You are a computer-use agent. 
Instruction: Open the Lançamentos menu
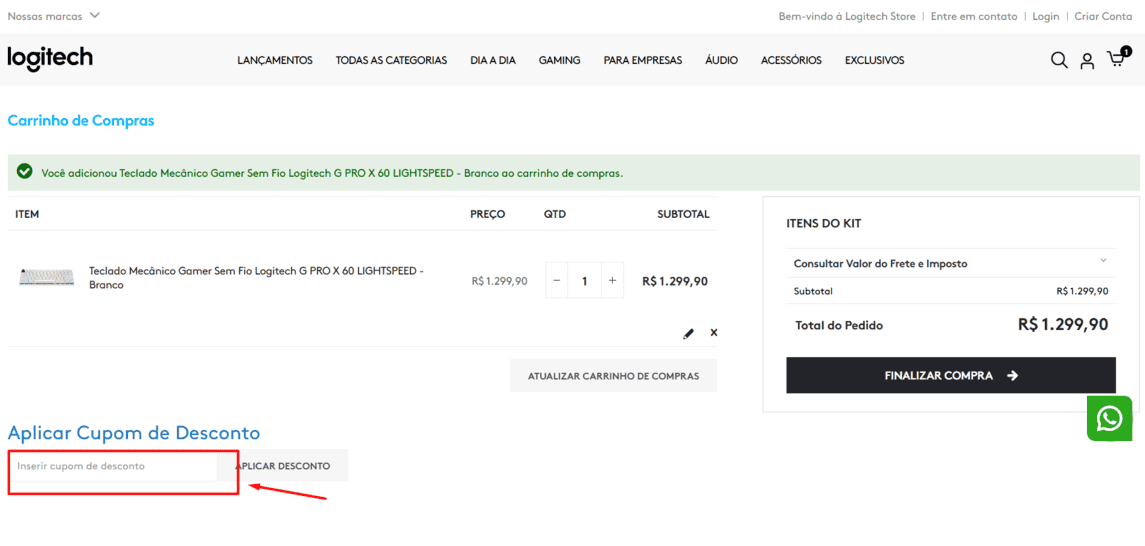275,61
